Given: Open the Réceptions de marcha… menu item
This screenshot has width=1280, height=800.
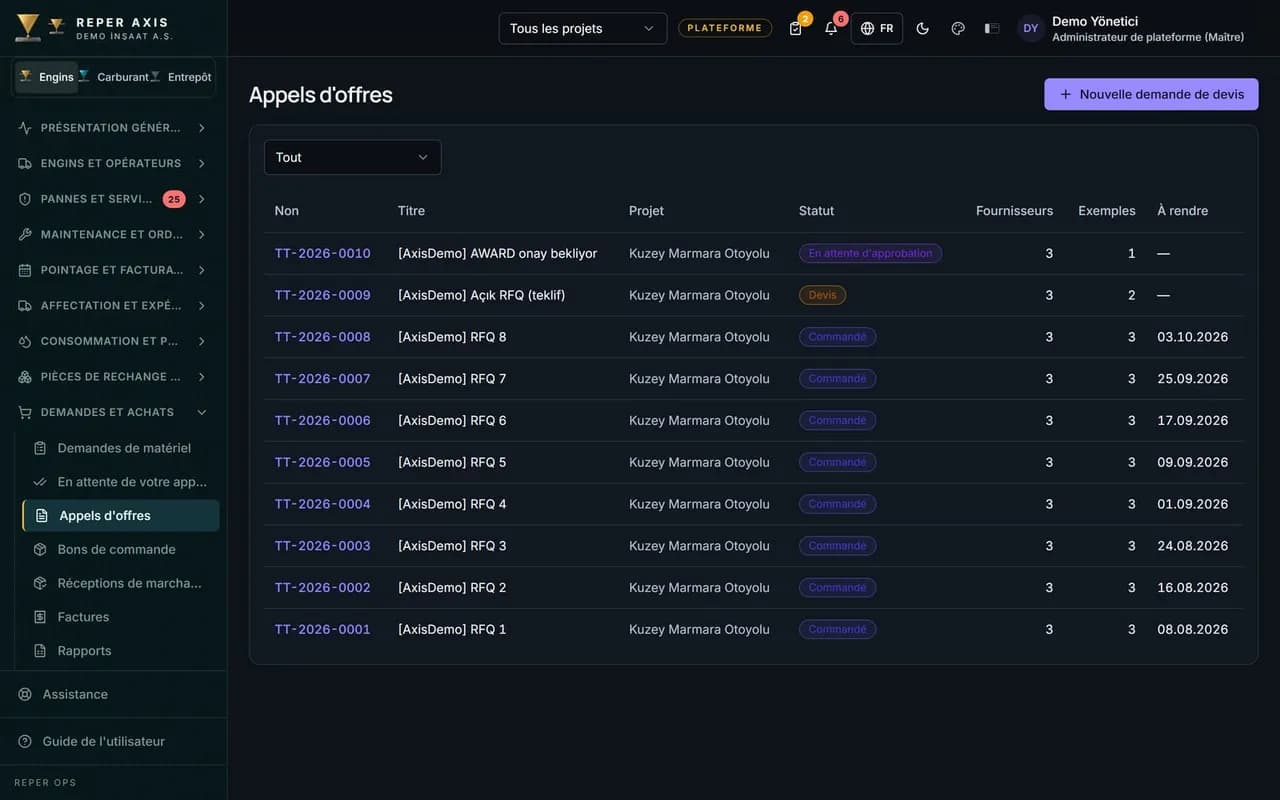Looking at the screenshot, I should [120, 583].
